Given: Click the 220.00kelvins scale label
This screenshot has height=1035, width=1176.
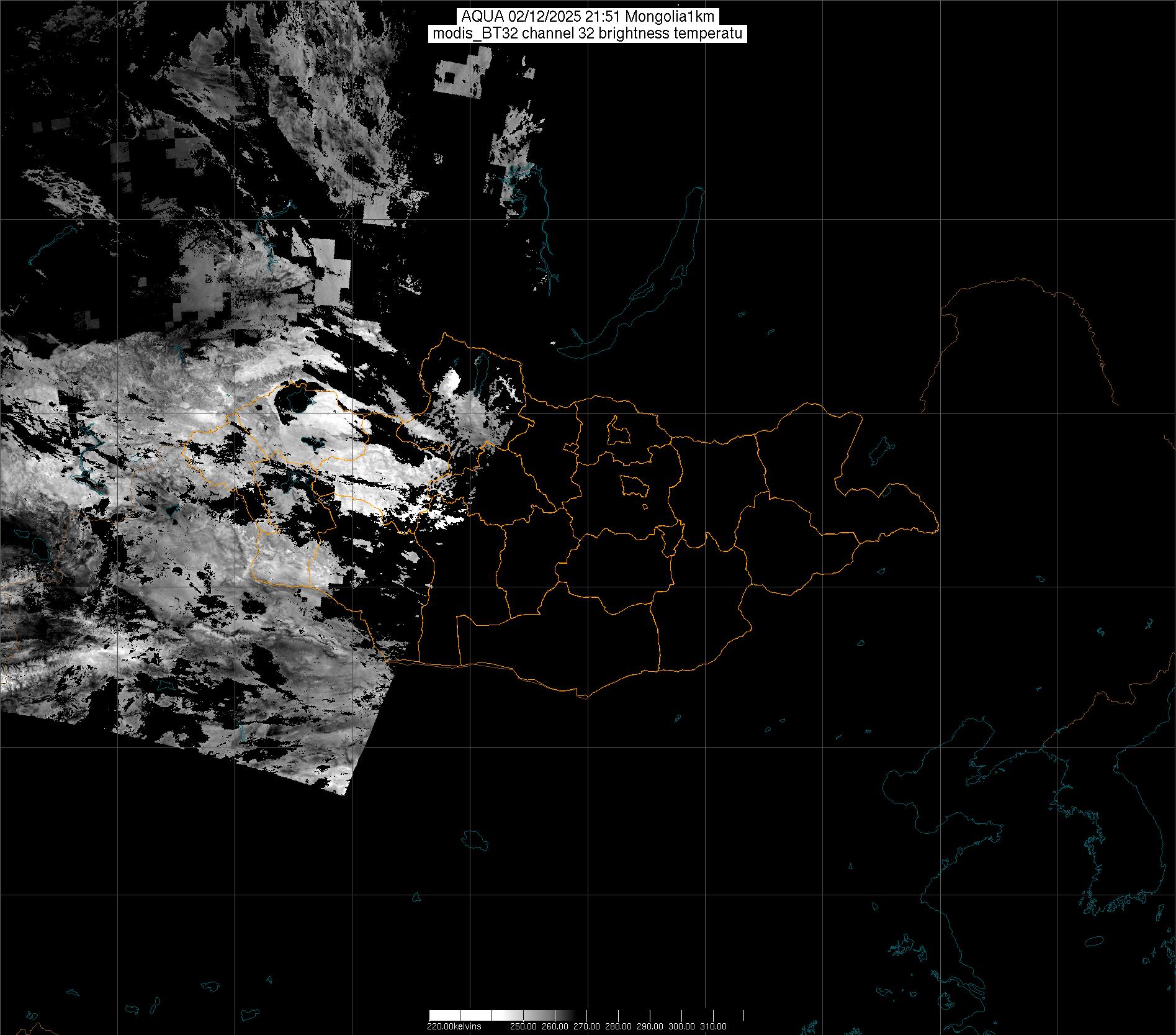Looking at the screenshot, I should (454, 1026).
